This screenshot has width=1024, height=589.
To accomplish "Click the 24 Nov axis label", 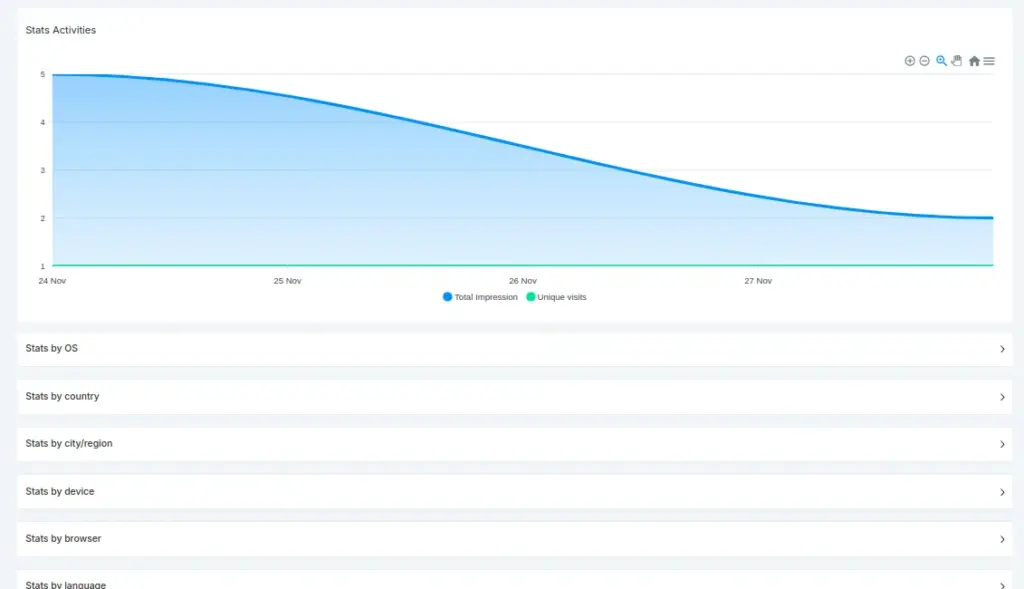I will 52,281.
